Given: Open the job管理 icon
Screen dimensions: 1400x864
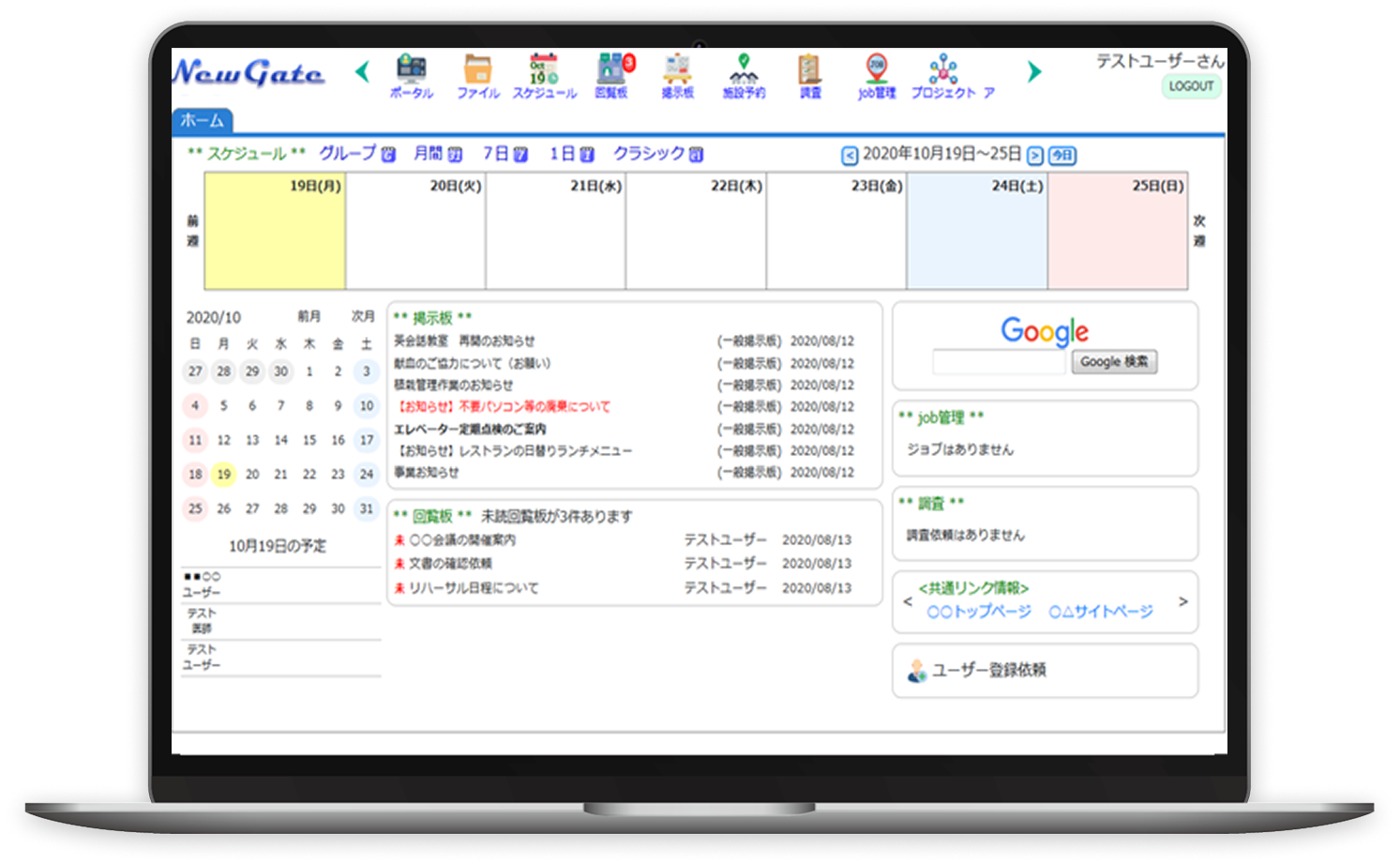Looking at the screenshot, I should click(877, 75).
